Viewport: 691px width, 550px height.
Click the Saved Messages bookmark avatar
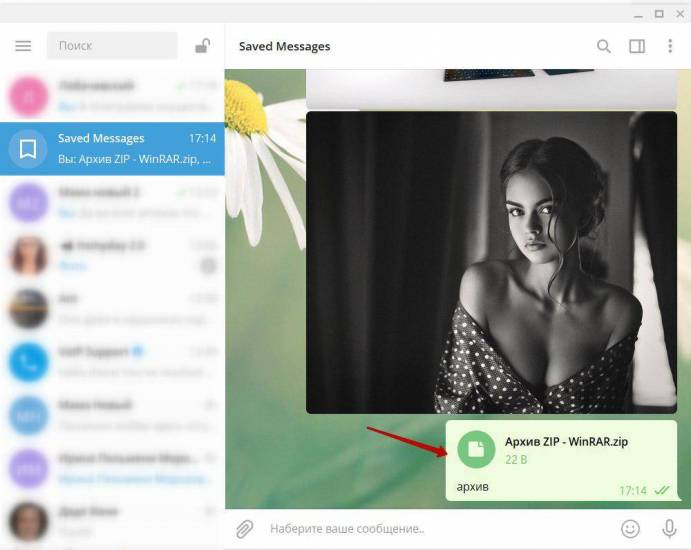coord(28,149)
